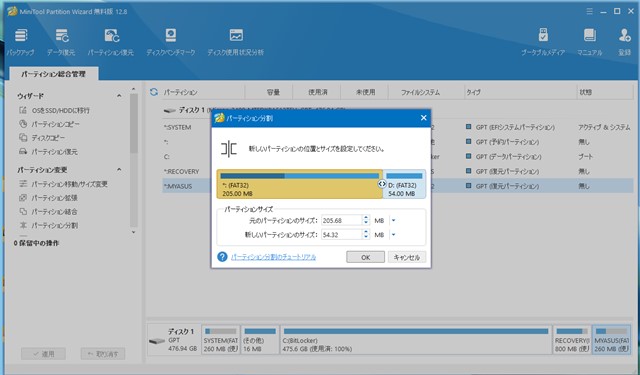Open Bootable Media (ブータブルメディア)
This screenshot has width=640, height=375.
click(x=543, y=42)
